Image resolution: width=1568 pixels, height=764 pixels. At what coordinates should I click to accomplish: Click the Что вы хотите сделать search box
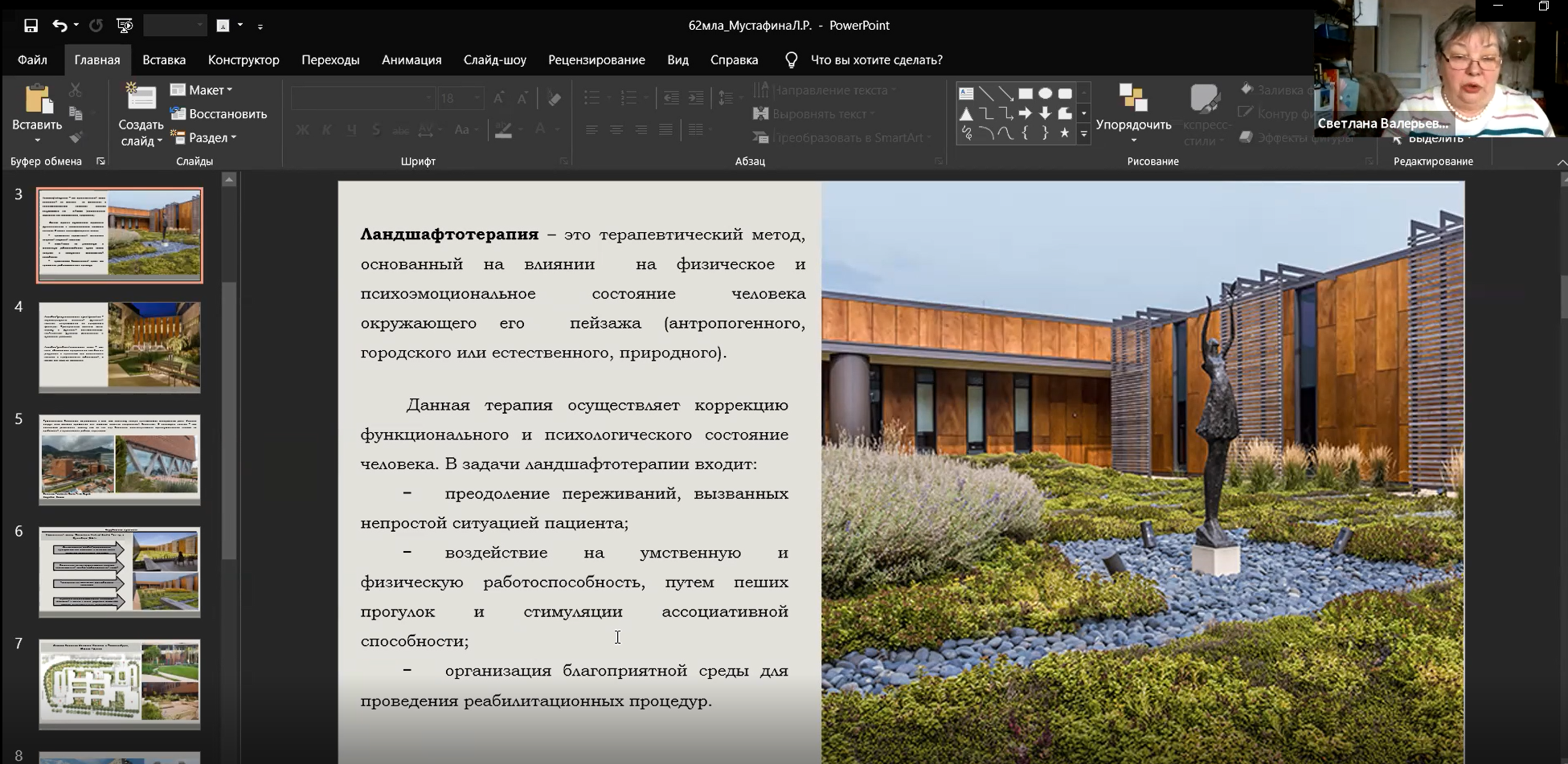click(x=876, y=60)
